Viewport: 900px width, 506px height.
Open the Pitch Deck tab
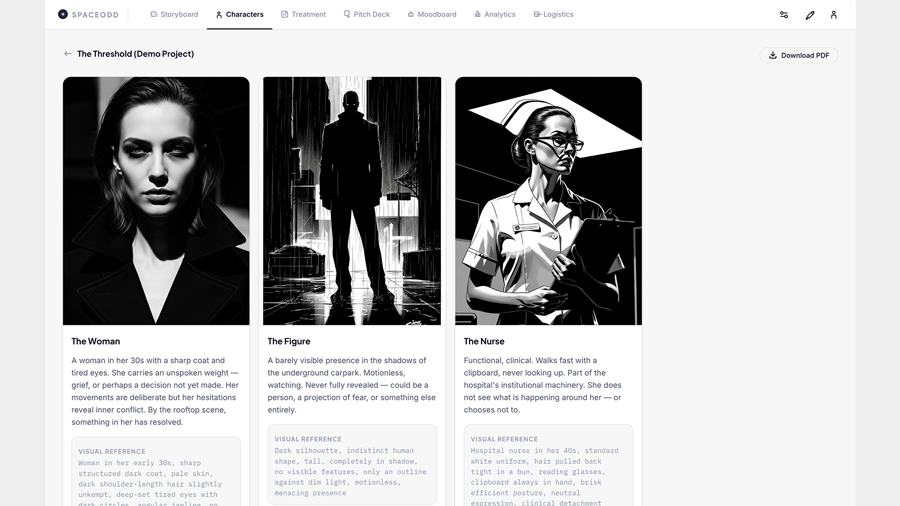pos(366,15)
